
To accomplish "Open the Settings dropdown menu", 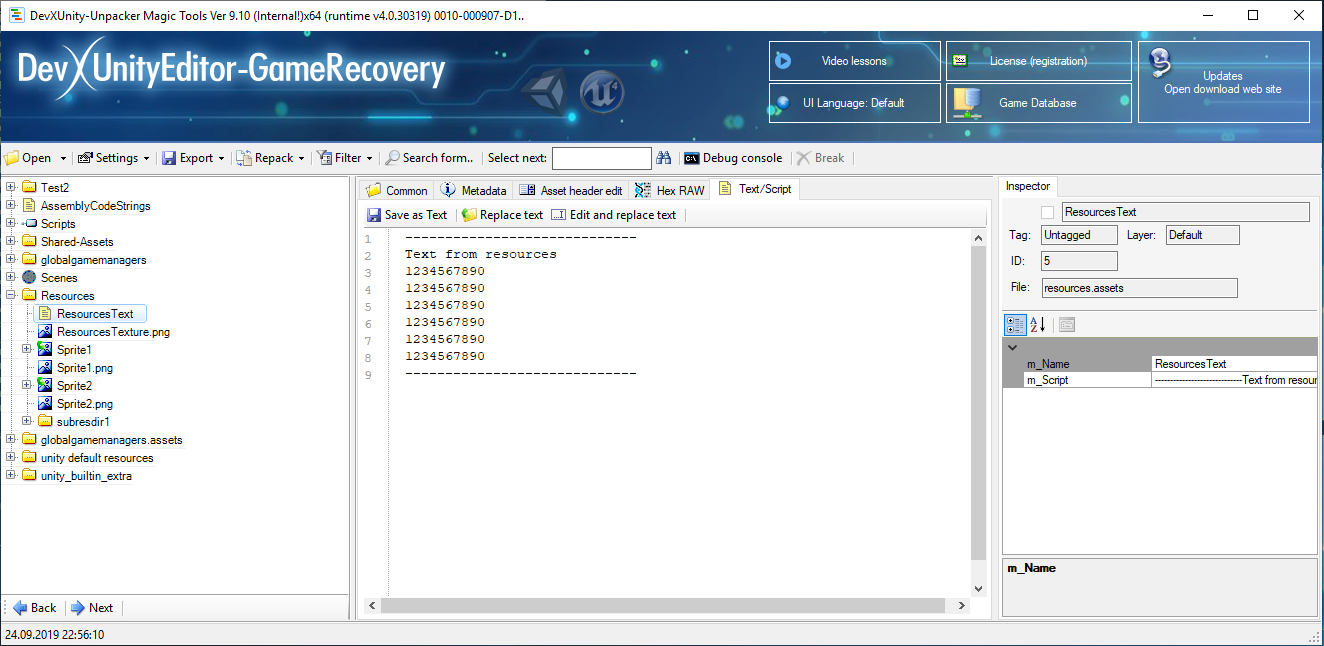I will click(x=114, y=158).
